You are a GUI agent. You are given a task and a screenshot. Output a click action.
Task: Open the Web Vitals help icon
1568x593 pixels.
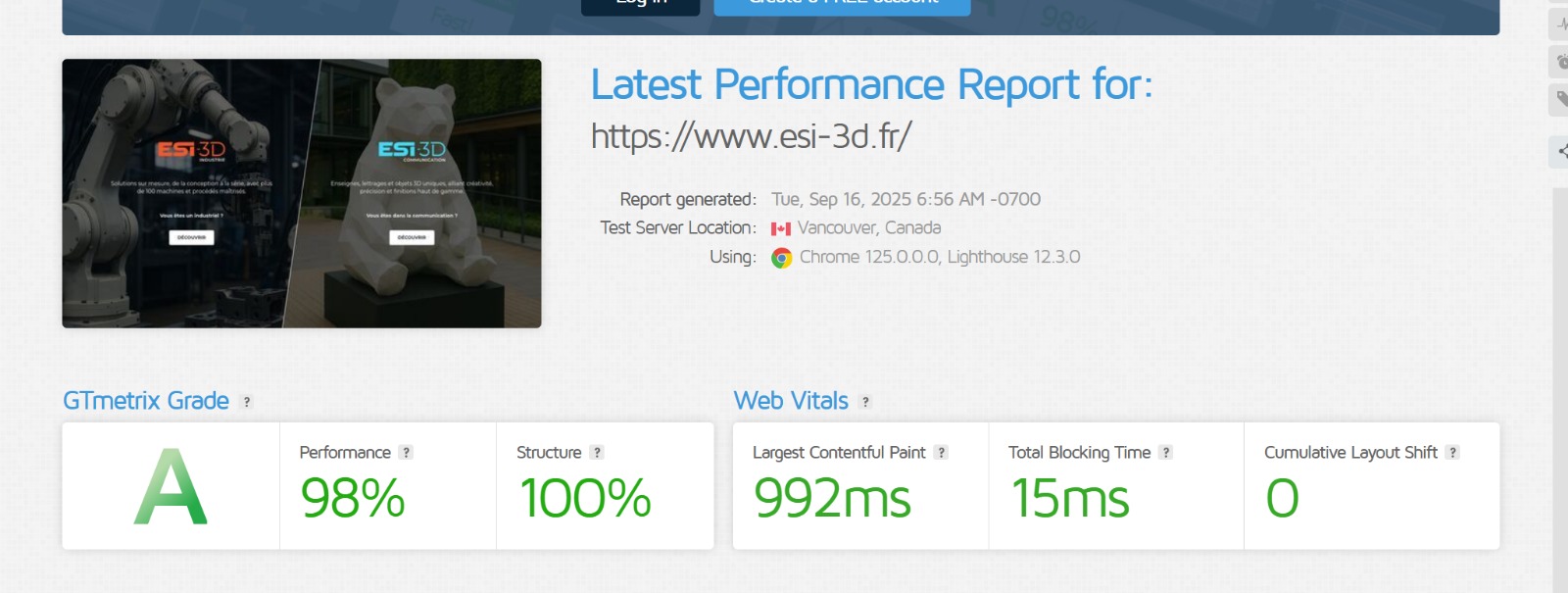click(x=865, y=402)
